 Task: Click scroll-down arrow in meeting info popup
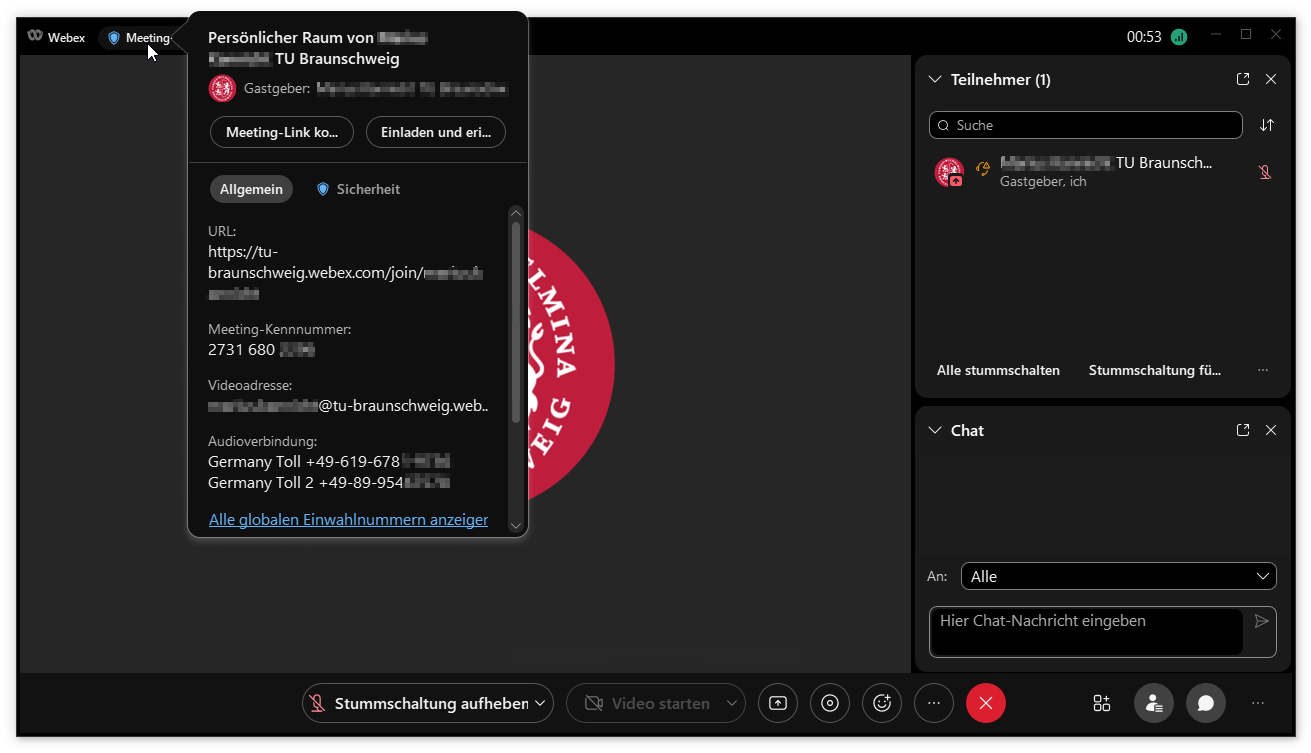point(516,525)
